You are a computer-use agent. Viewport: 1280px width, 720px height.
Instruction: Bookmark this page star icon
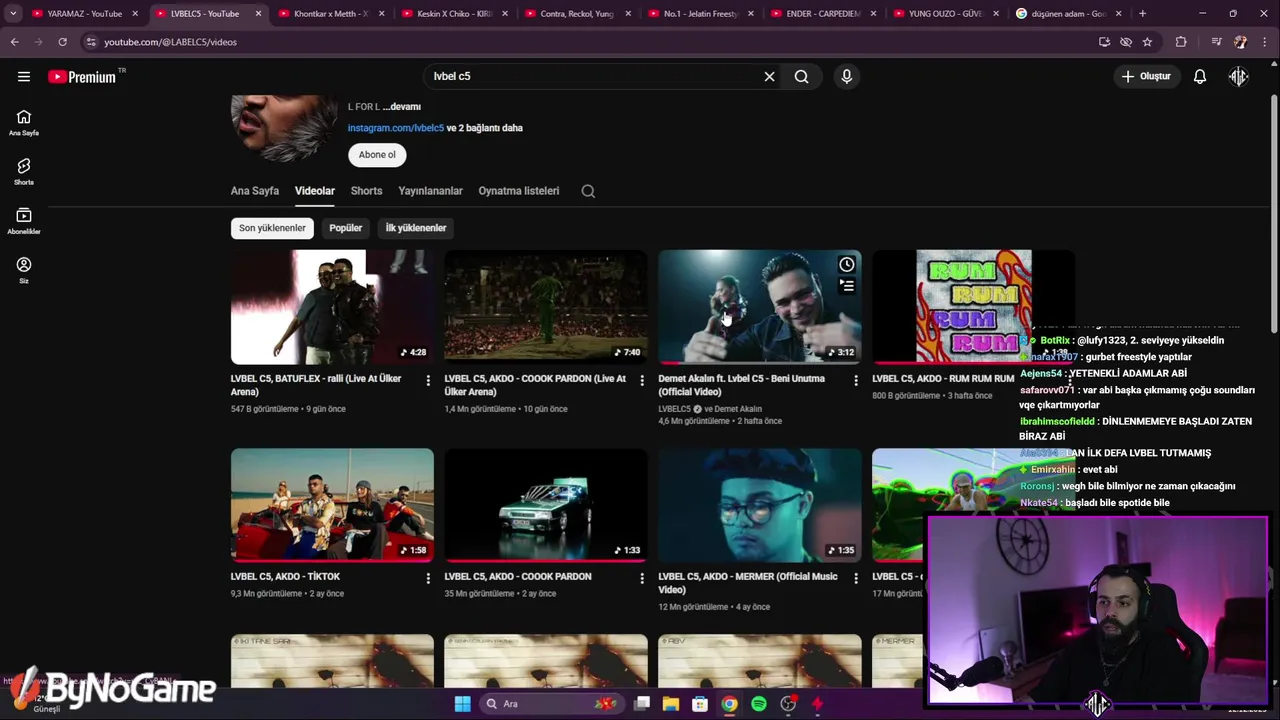tap(1147, 42)
